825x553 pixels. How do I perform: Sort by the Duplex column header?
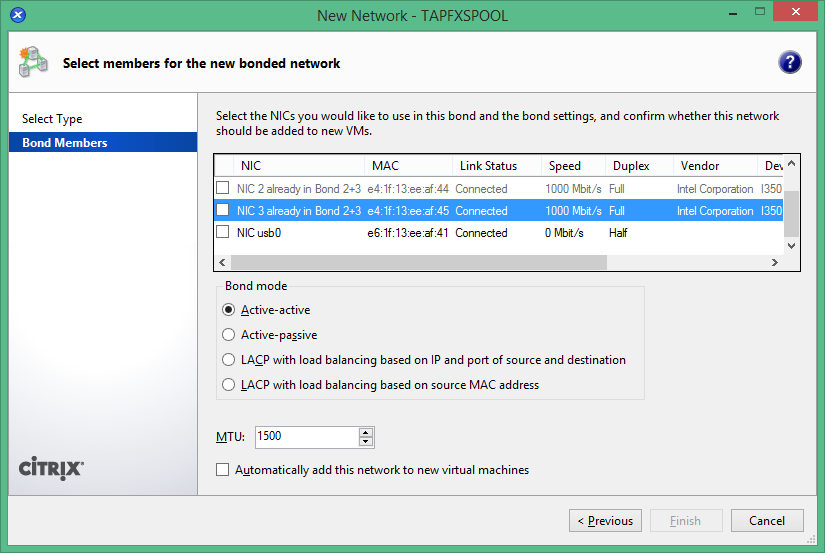pos(640,166)
